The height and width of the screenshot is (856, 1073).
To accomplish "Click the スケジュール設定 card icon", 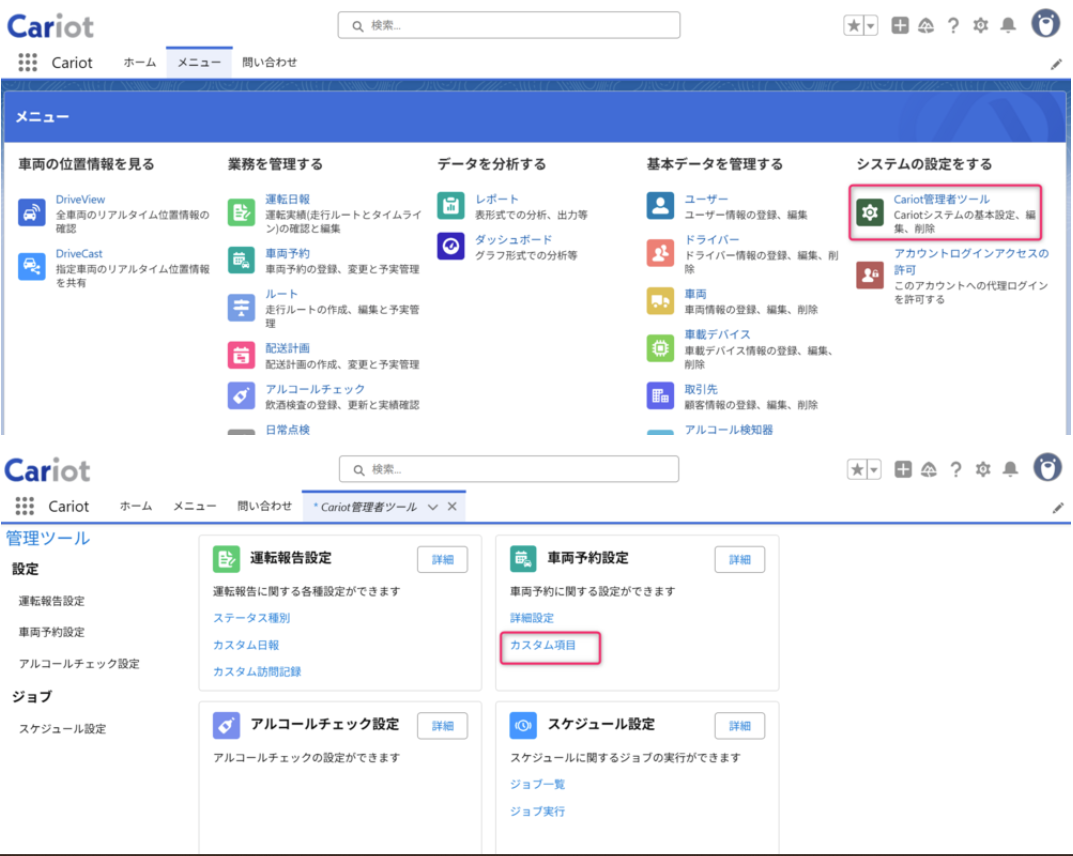I will coord(523,725).
